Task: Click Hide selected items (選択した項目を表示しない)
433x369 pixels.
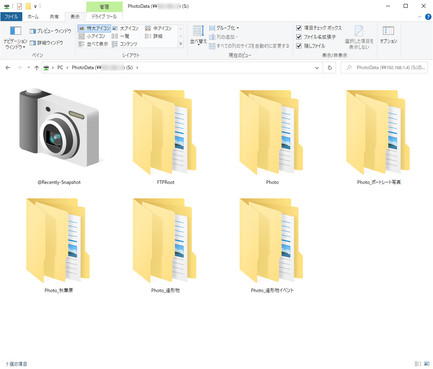Action: pos(359,37)
